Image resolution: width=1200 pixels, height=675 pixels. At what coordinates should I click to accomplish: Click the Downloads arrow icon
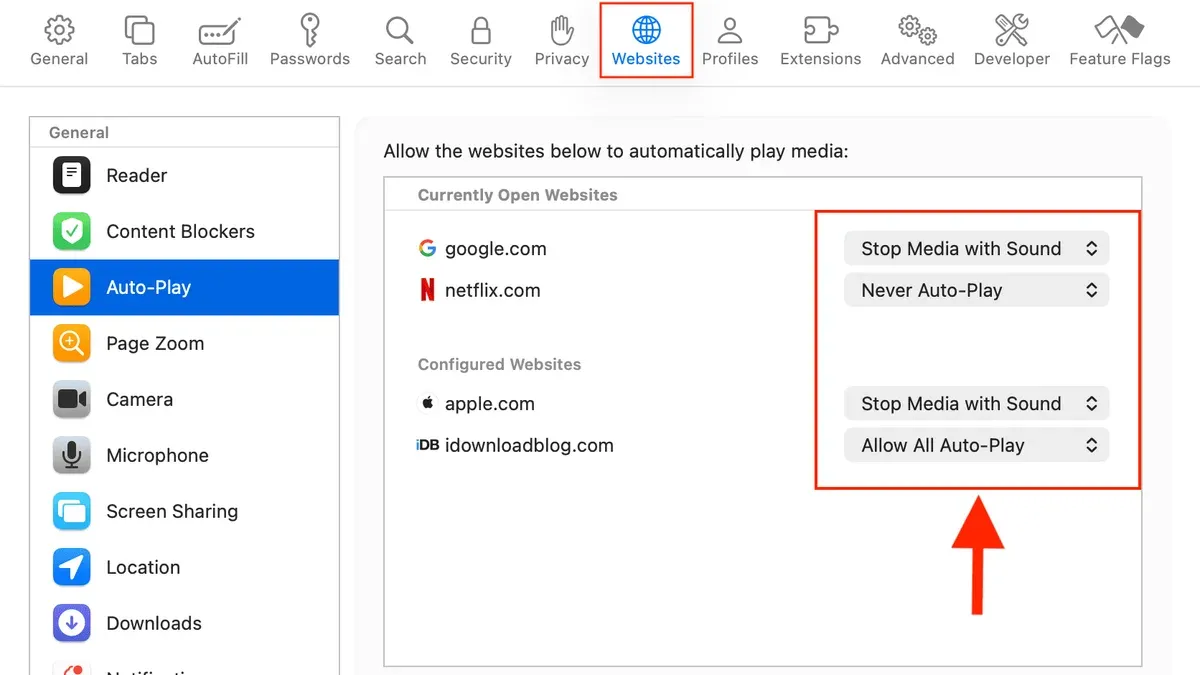click(x=72, y=623)
